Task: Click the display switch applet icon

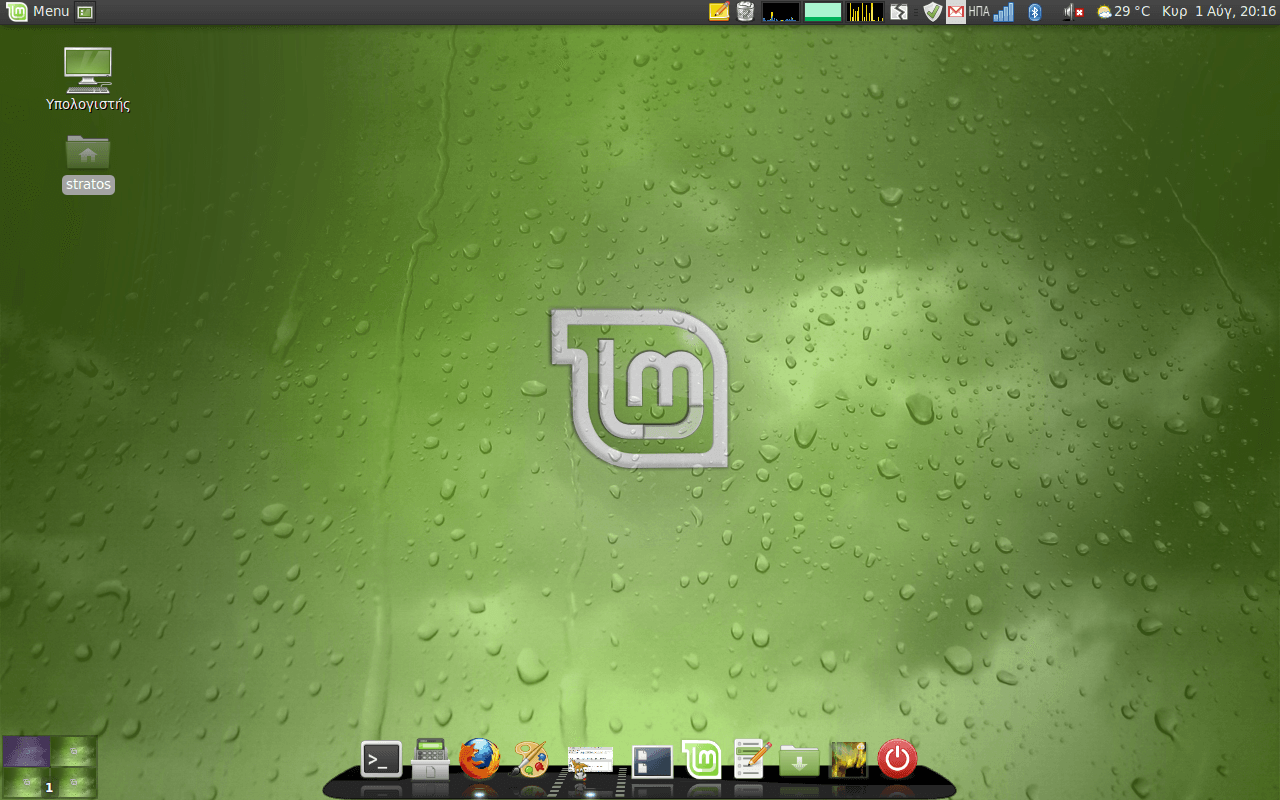Action: [899, 12]
